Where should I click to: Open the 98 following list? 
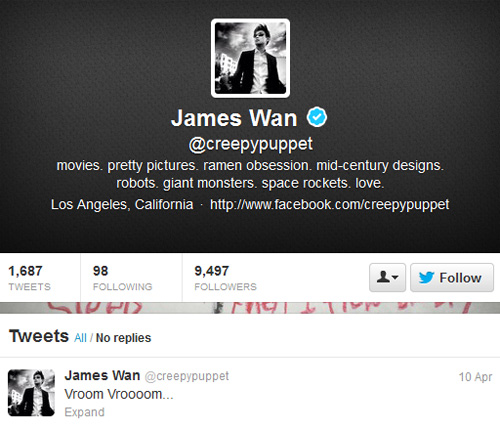[122, 278]
